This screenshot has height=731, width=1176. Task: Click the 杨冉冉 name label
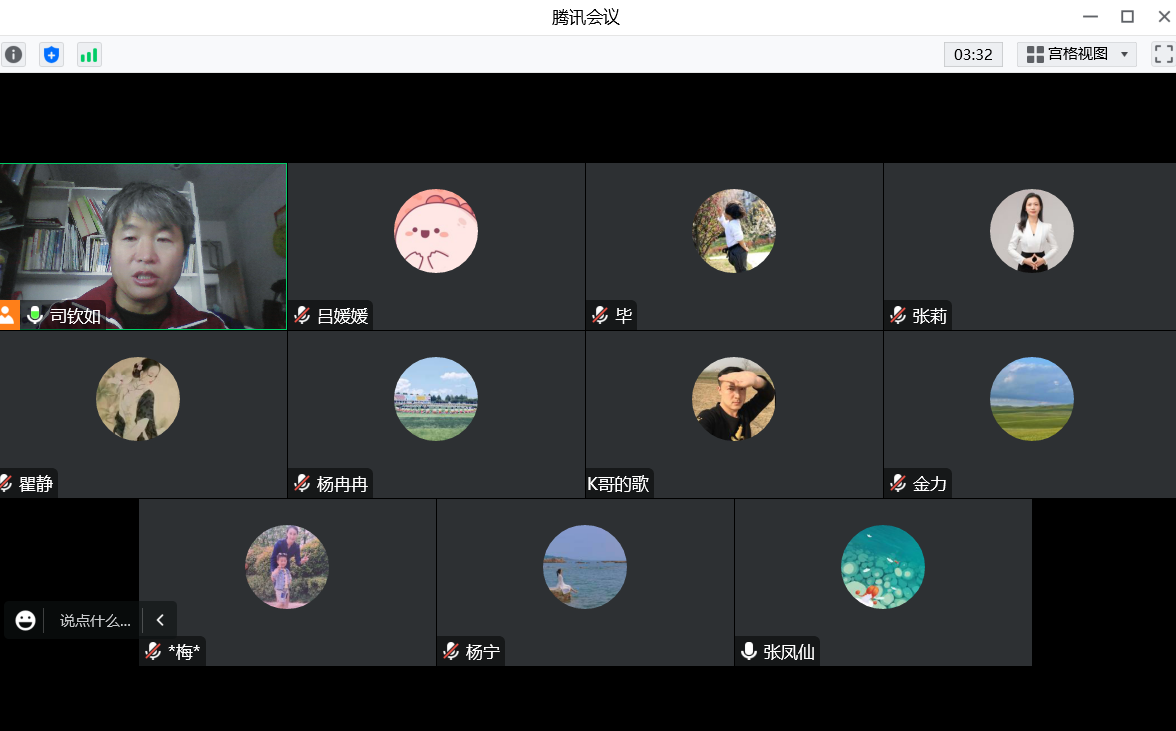(x=342, y=484)
